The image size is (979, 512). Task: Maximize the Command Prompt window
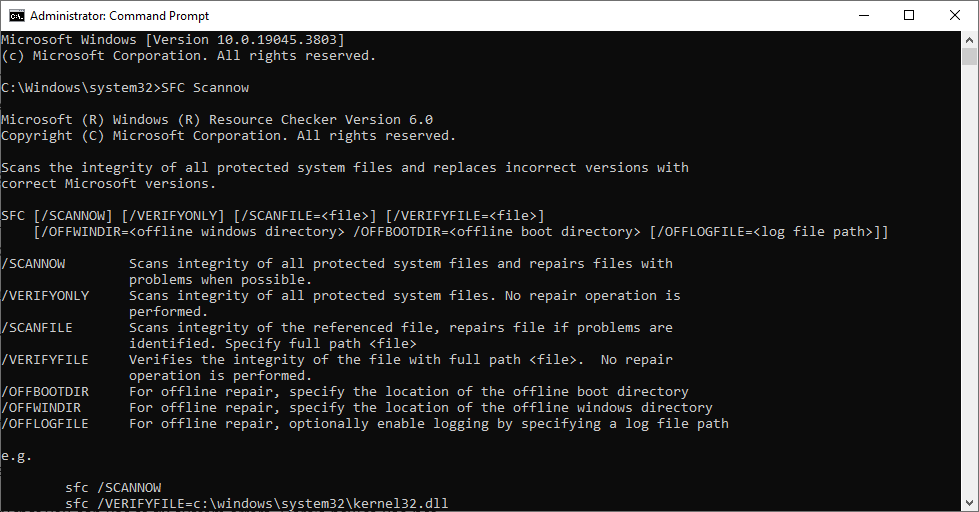click(908, 15)
